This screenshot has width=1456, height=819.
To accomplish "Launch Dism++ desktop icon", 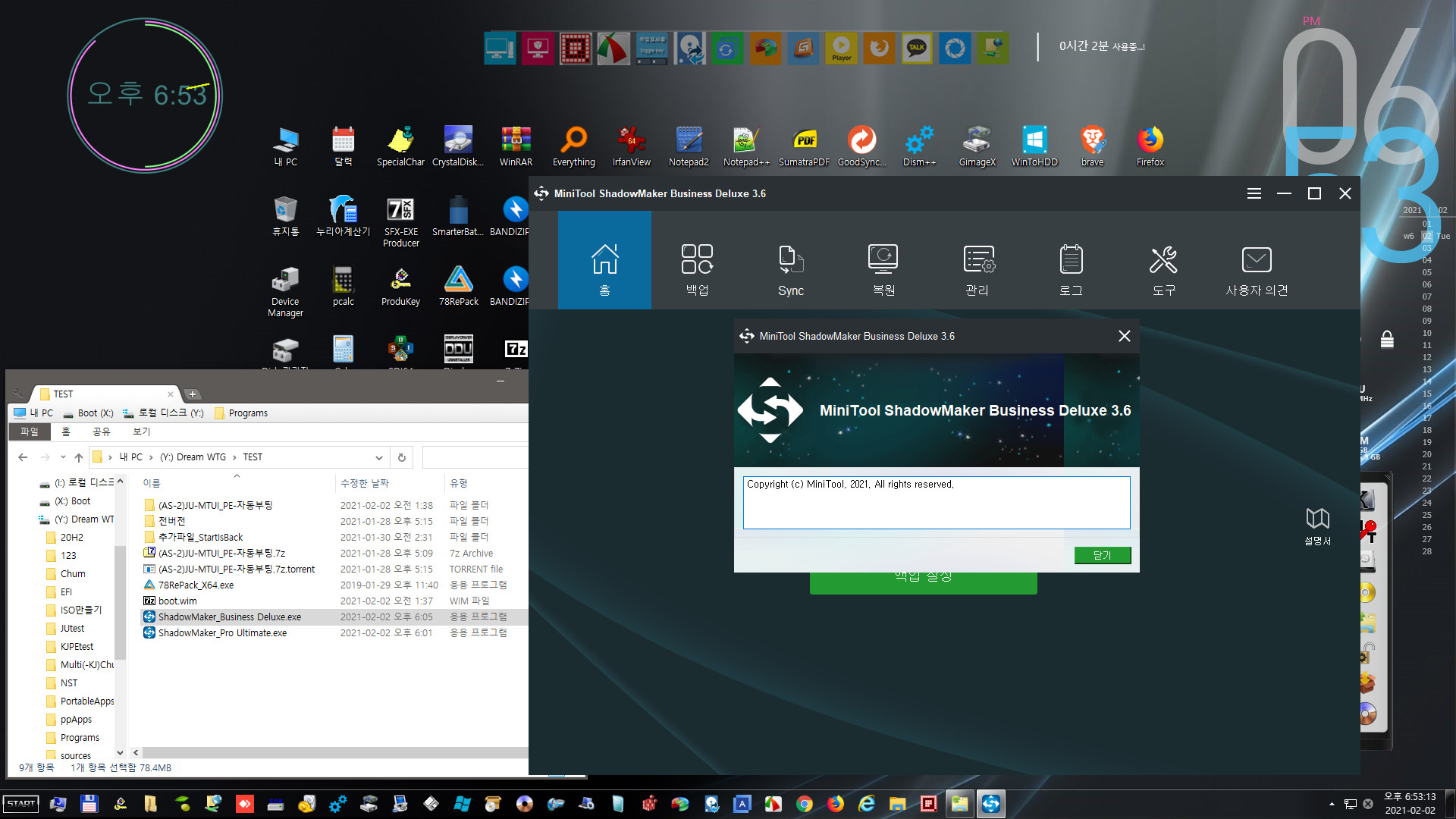I will (x=920, y=146).
